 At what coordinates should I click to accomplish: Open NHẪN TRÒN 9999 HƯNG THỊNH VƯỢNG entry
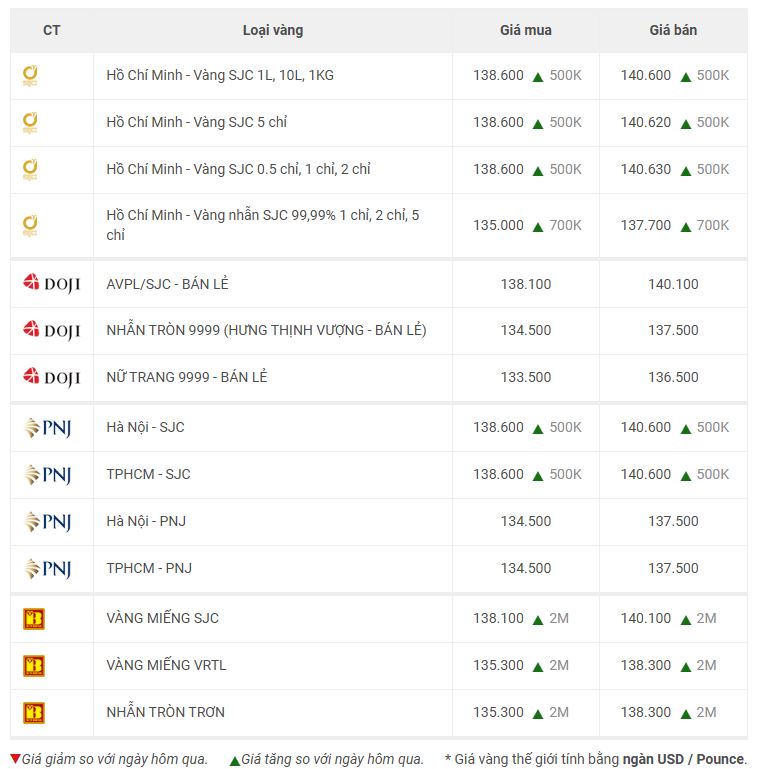pos(266,330)
